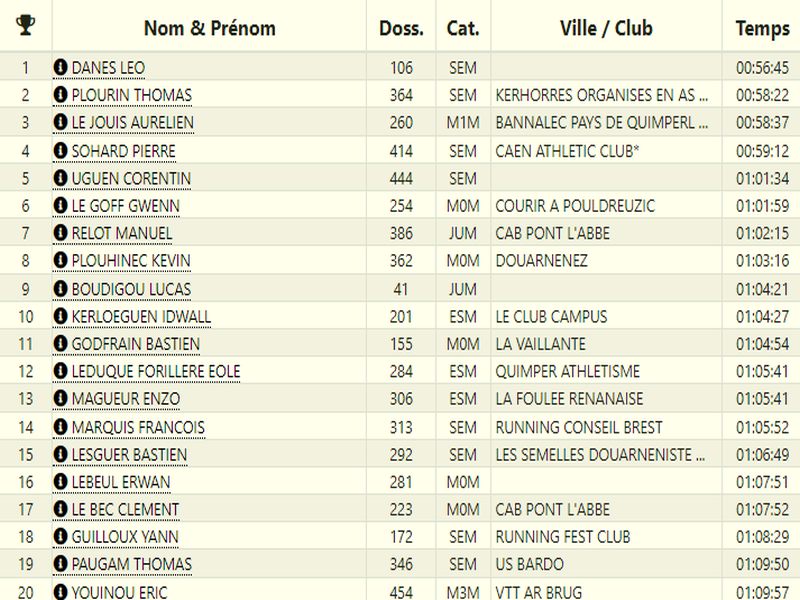The height and width of the screenshot is (600, 800).
Task: Sort by Nom & Prénom column header
Action: click(209, 27)
